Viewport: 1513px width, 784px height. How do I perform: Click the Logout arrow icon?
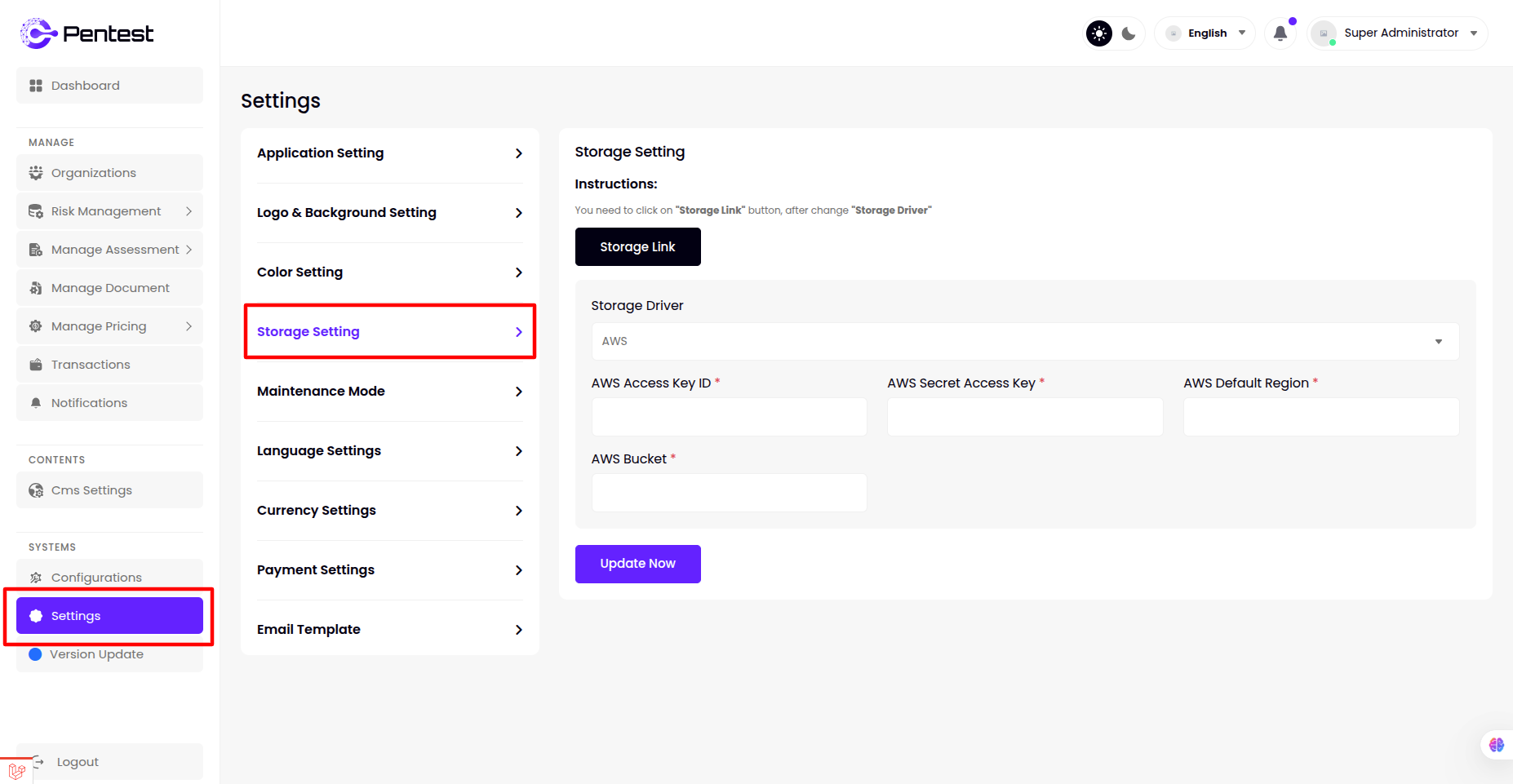38,762
